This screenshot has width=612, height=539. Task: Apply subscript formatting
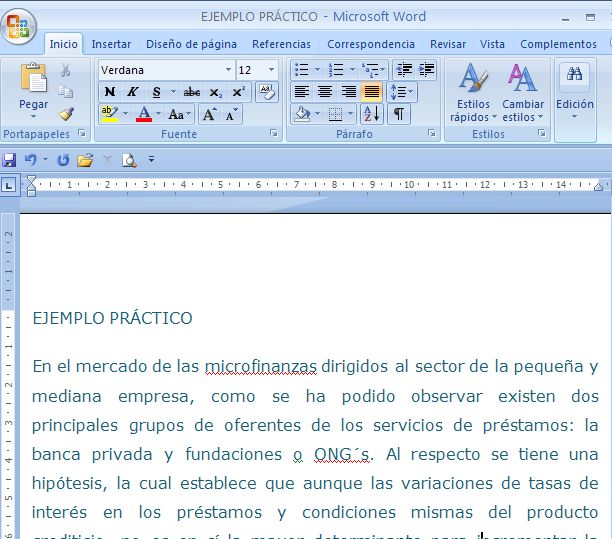coord(215,93)
